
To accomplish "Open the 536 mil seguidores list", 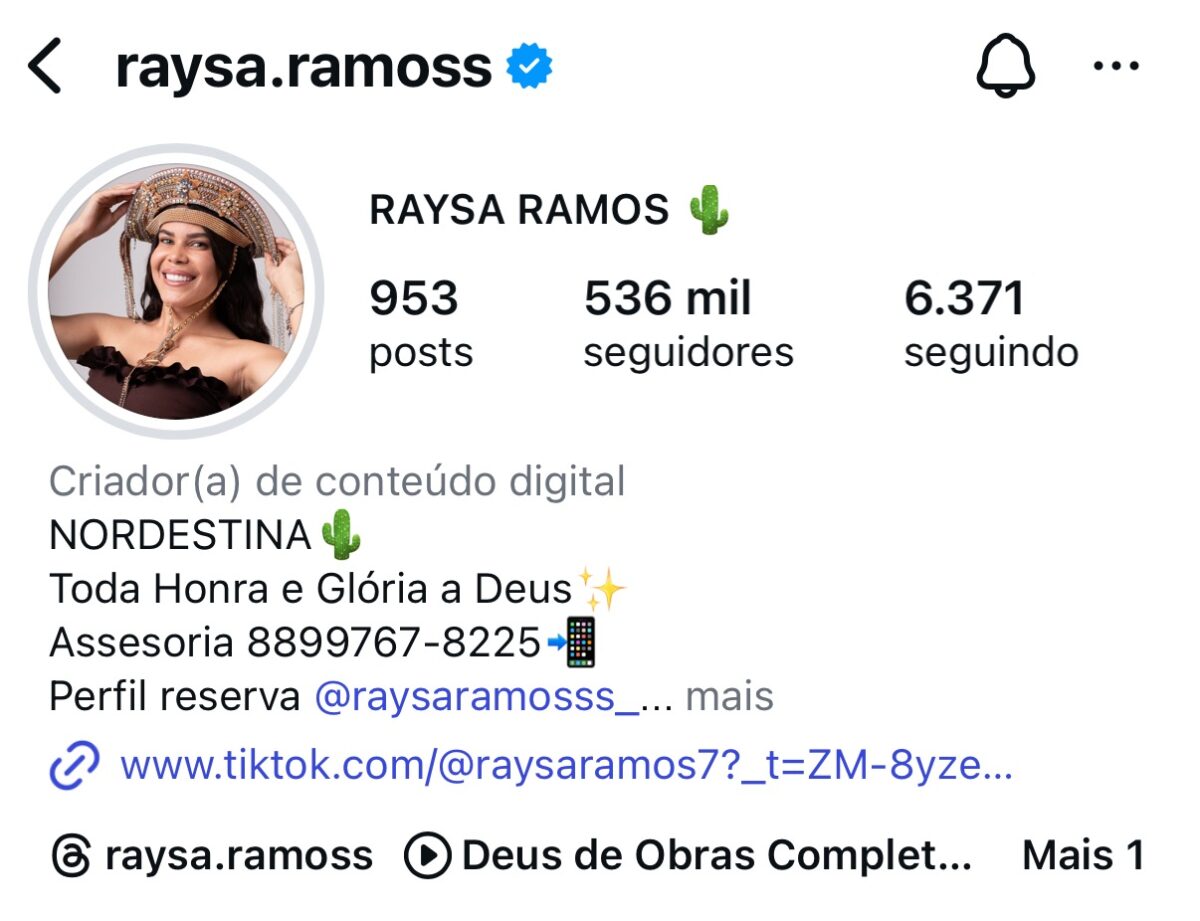I will (x=688, y=323).
